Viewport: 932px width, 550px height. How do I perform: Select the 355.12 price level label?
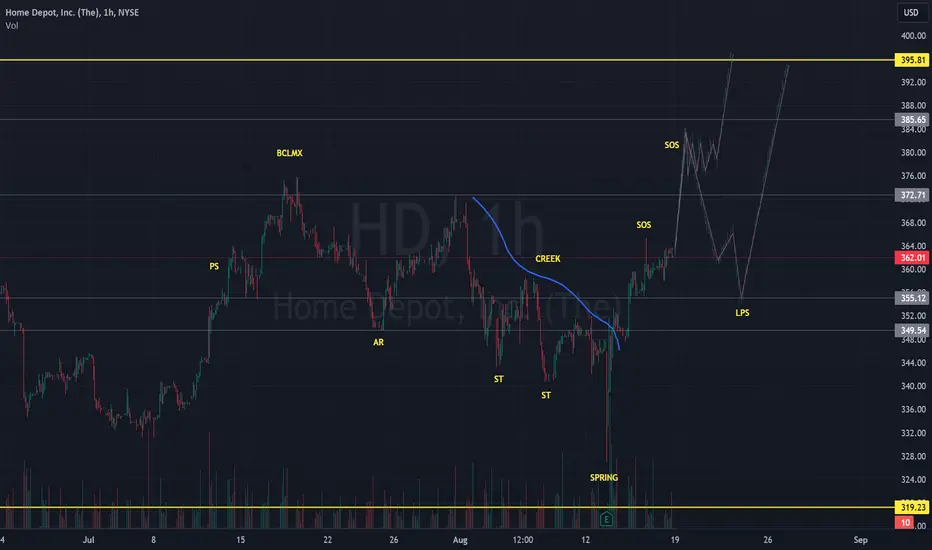(x=912, y=298)
